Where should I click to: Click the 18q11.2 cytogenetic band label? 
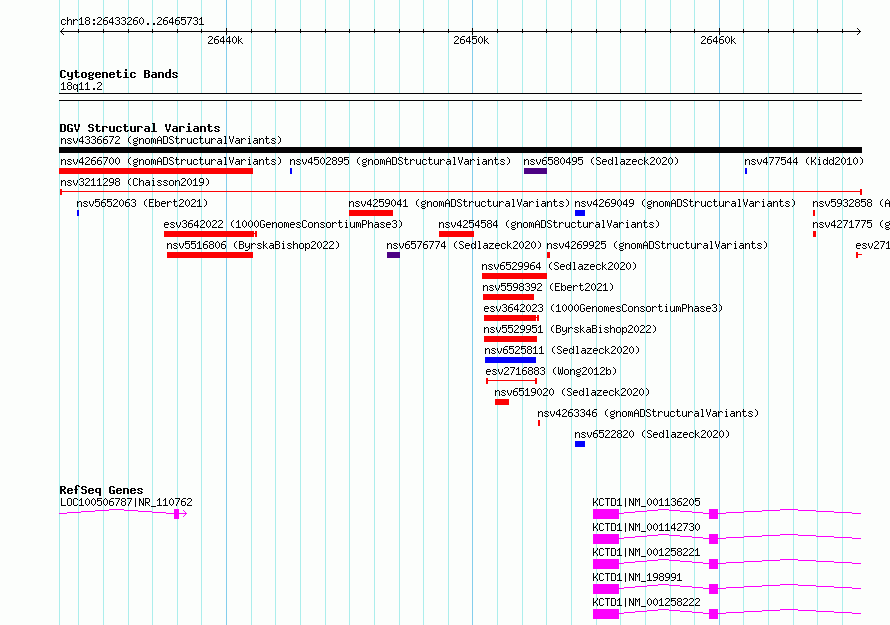coord(81,86)
